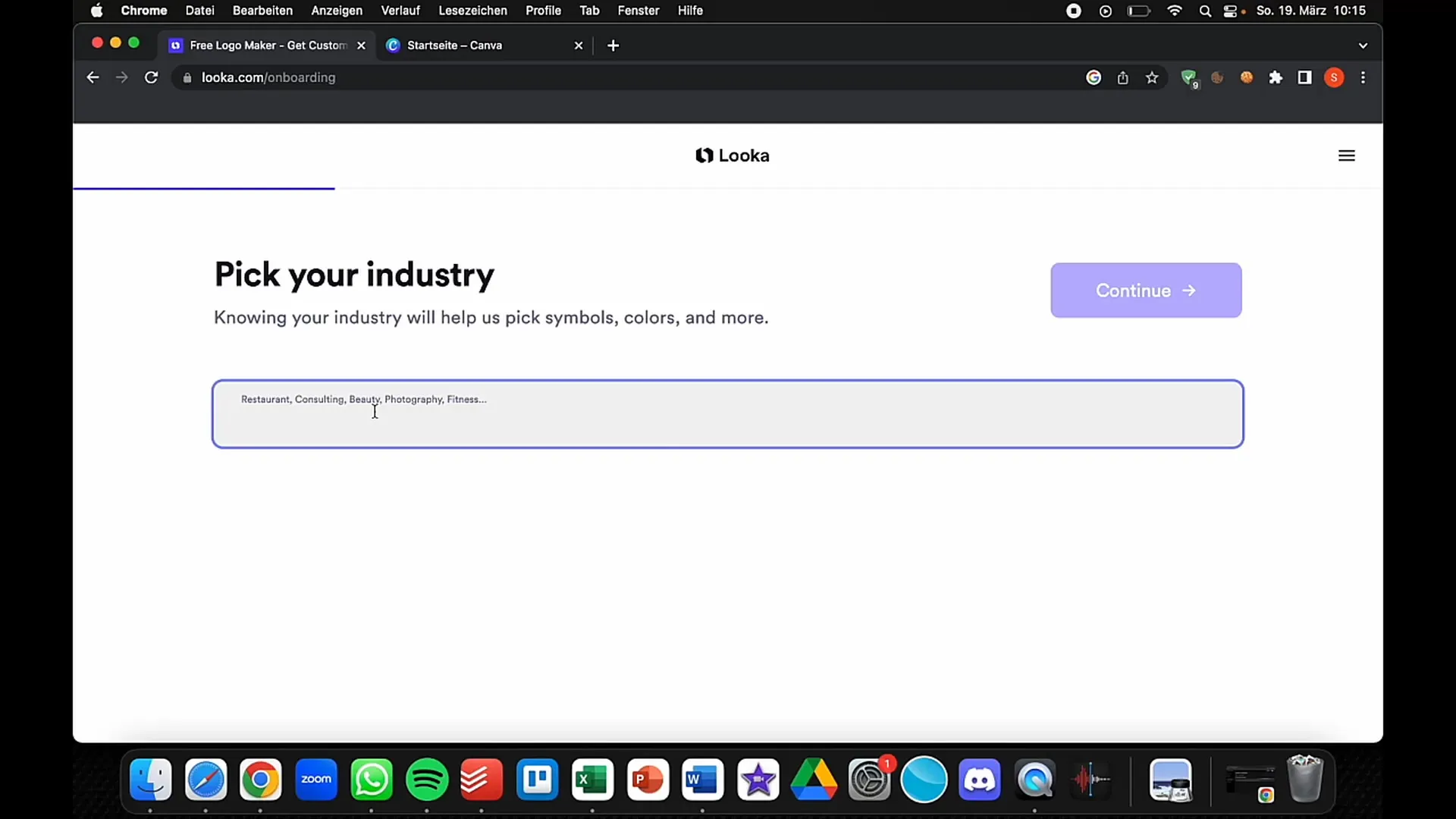
Task: Open Google Drive from the dock
Action: [813, 780]
